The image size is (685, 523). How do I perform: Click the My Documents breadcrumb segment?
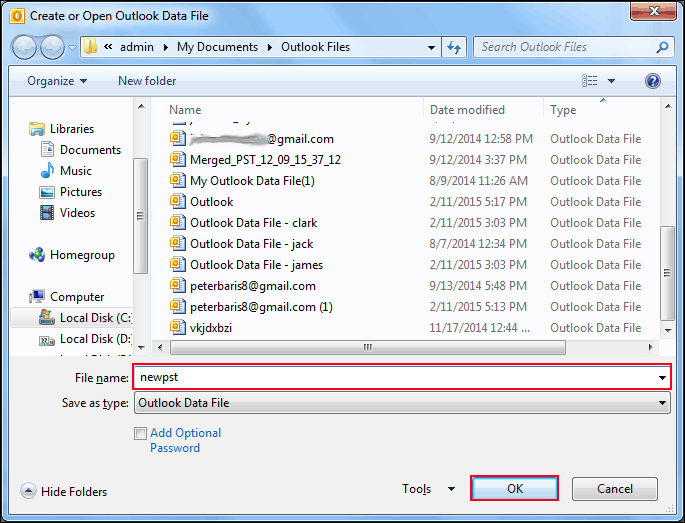(x=217, y=47)
